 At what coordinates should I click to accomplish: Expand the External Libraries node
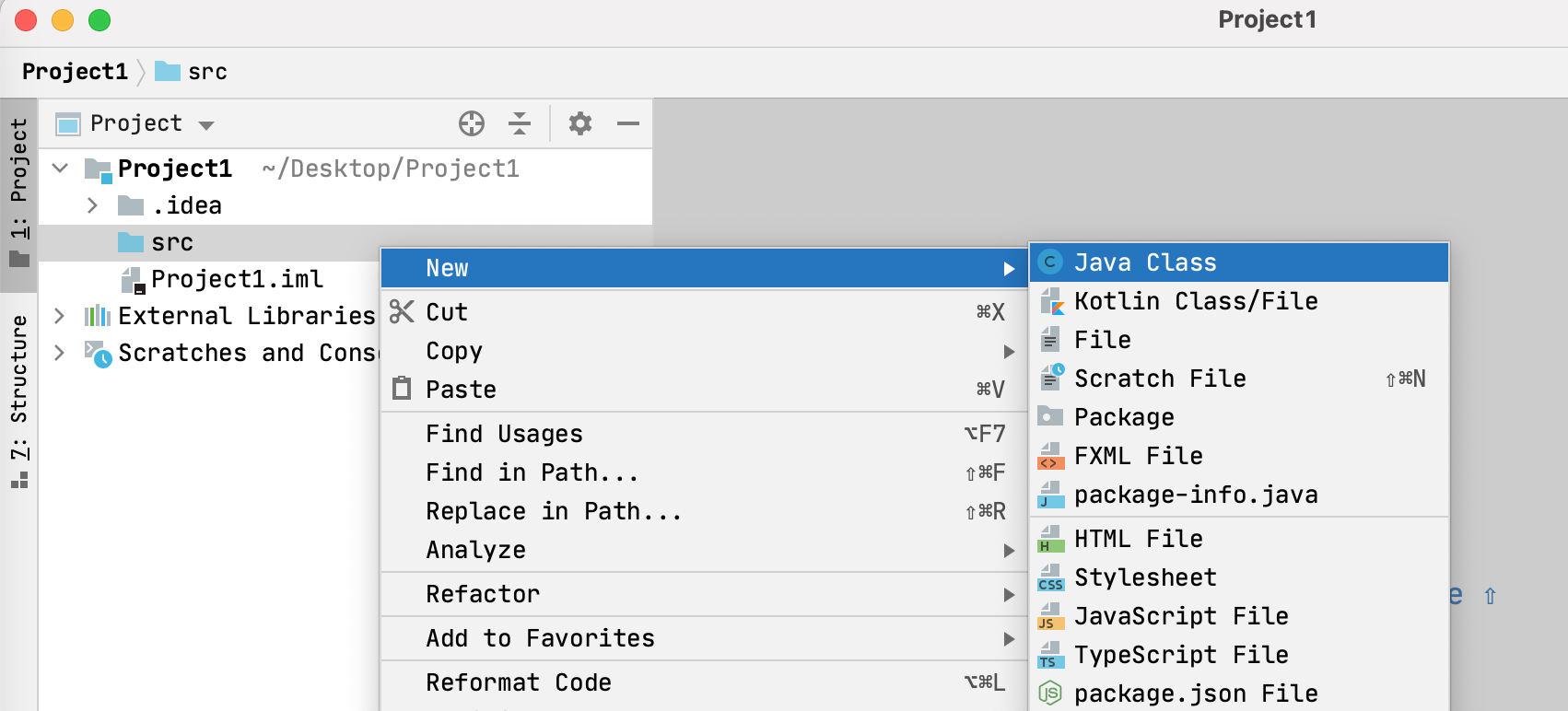coord(59,316)
